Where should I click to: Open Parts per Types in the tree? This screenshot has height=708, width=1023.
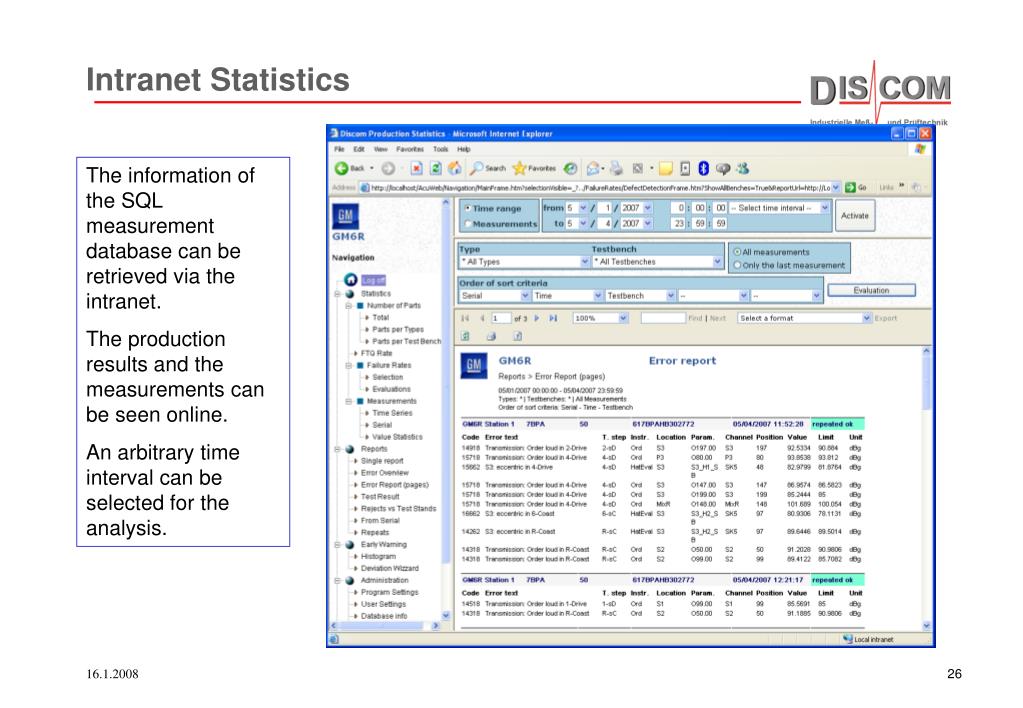398,330
